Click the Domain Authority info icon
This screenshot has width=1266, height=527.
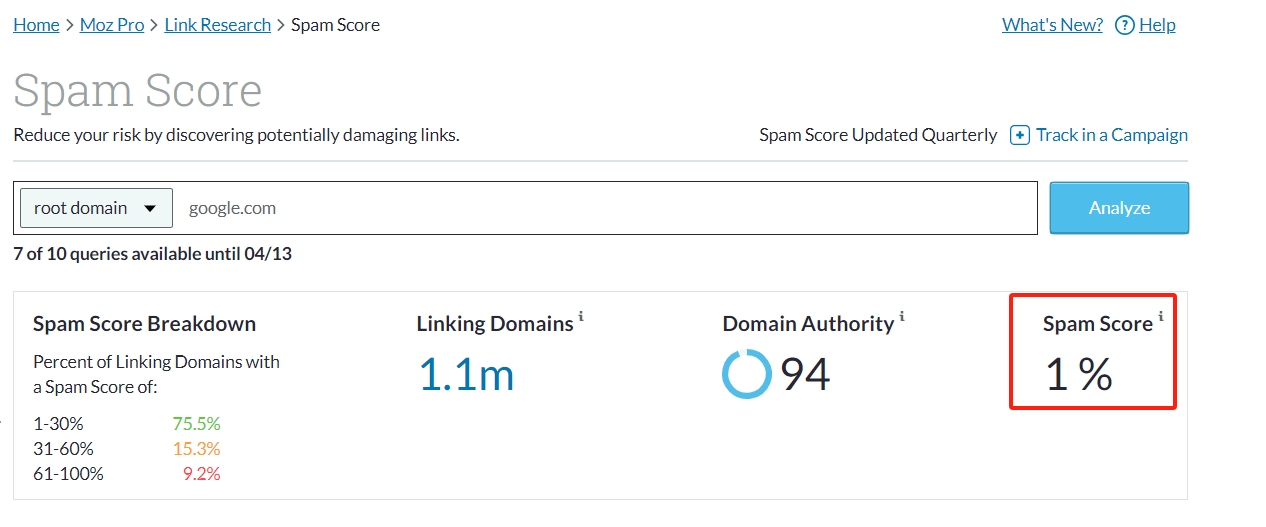coord(902,317)
